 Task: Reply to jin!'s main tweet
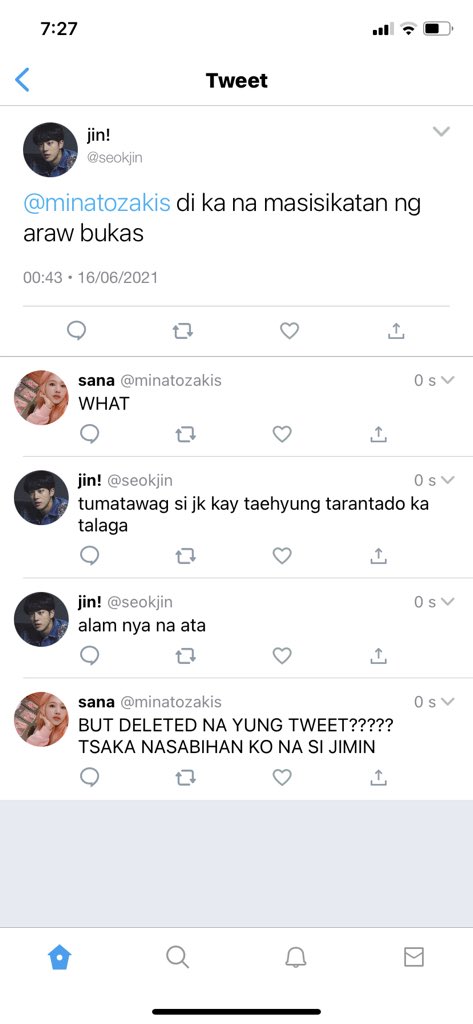tap(77, 331)
